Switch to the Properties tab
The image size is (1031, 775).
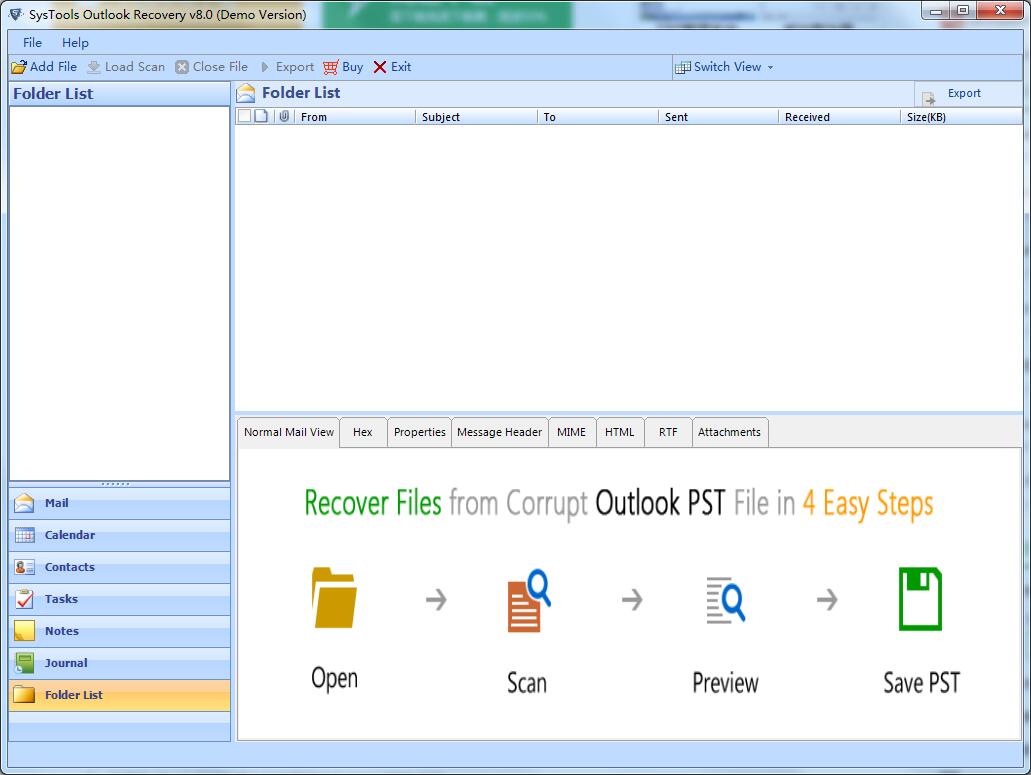[x=420, y=433]
